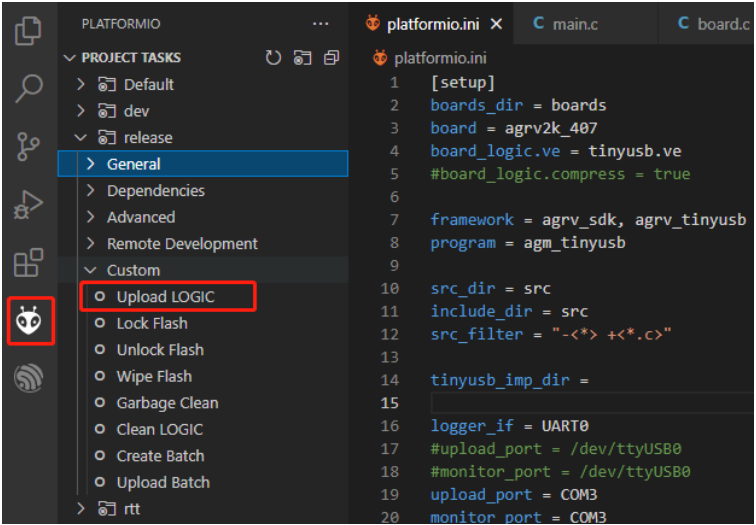Expand the Dependencies task group

tap(91, 191)
